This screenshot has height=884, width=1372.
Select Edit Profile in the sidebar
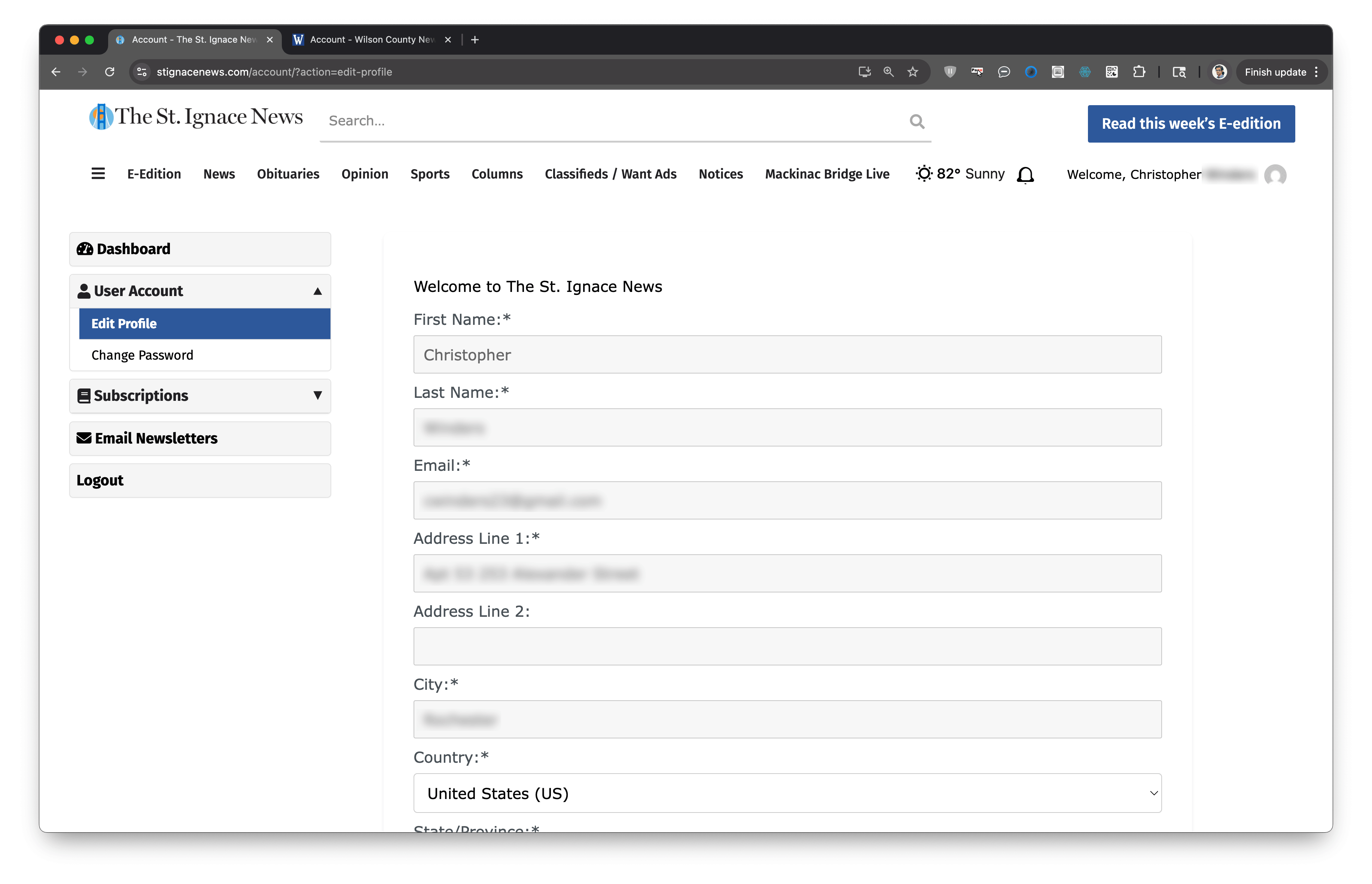(x=204, y=323)
